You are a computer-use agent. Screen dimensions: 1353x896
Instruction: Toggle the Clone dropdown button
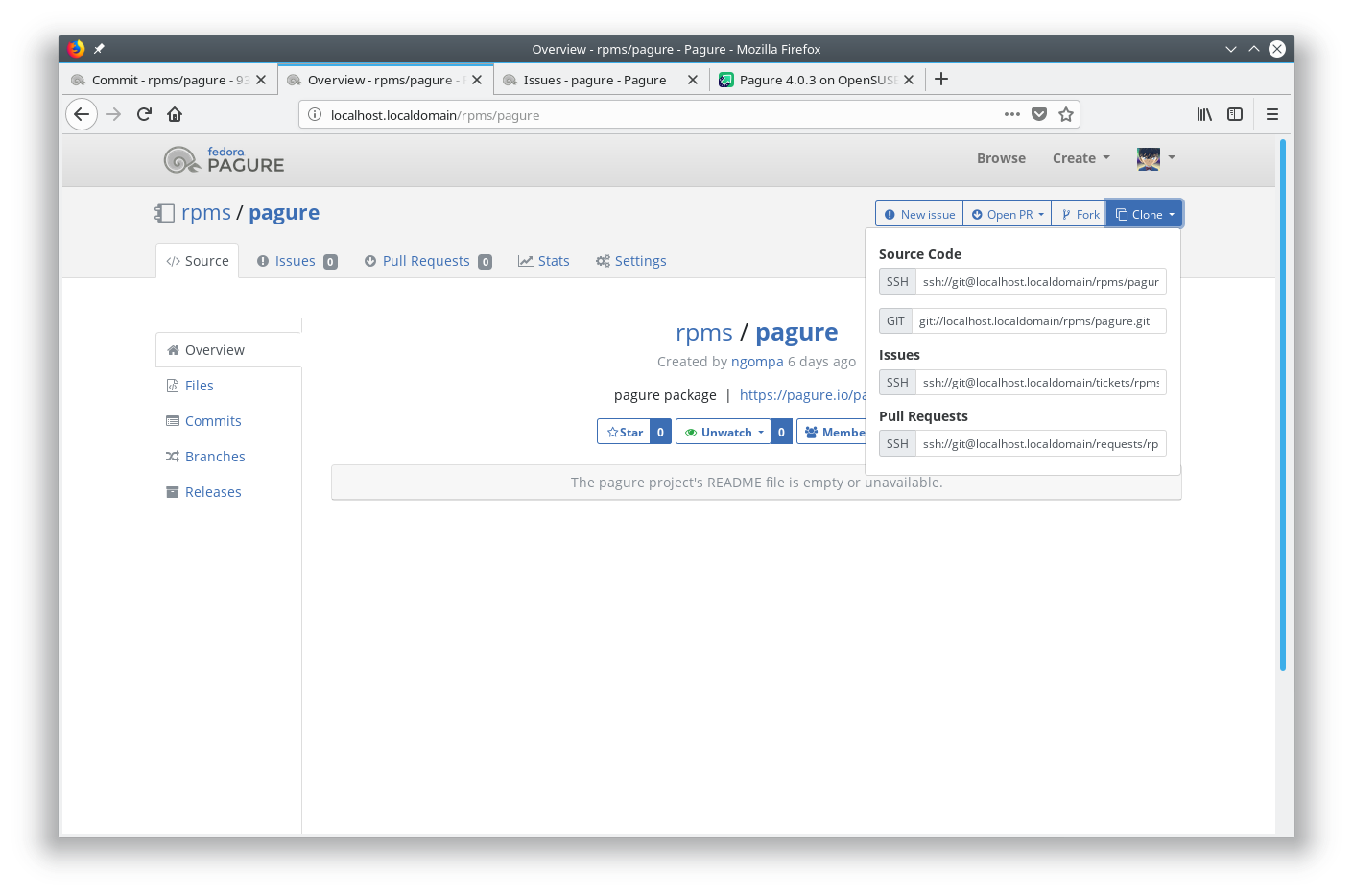(1144, 214)
